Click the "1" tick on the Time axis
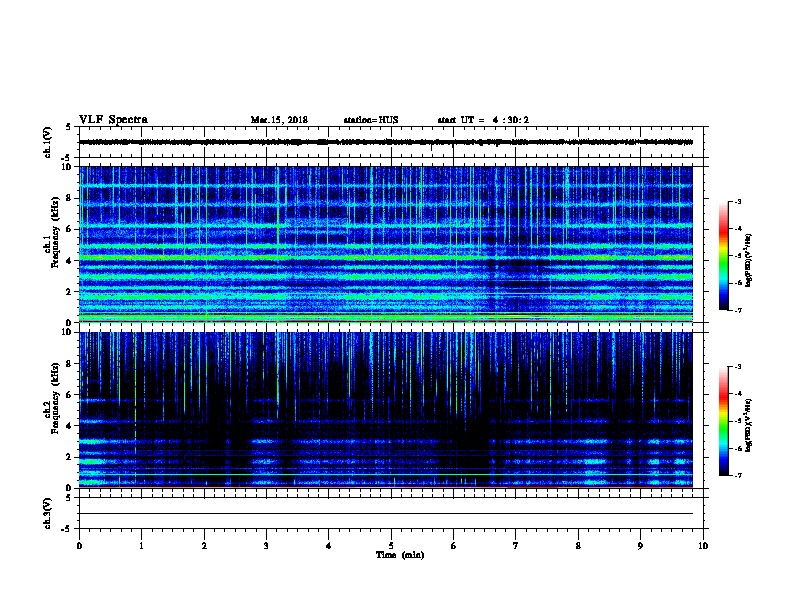 [141, 545]
